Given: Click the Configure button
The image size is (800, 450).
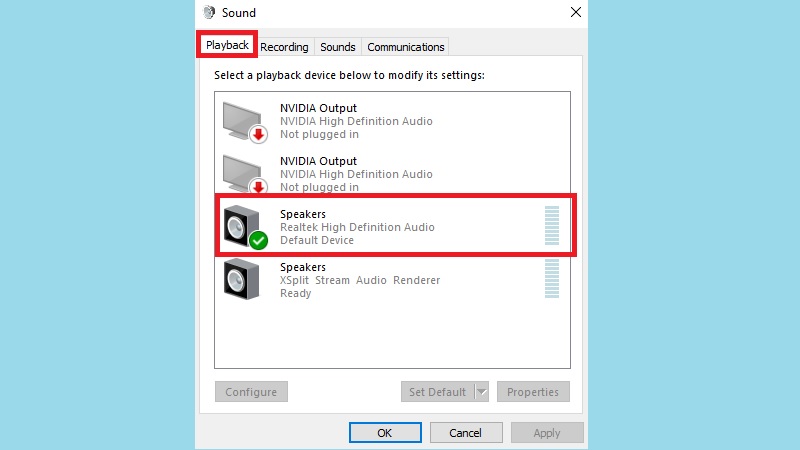Looking at the screenshot, I should click(251, 392).
